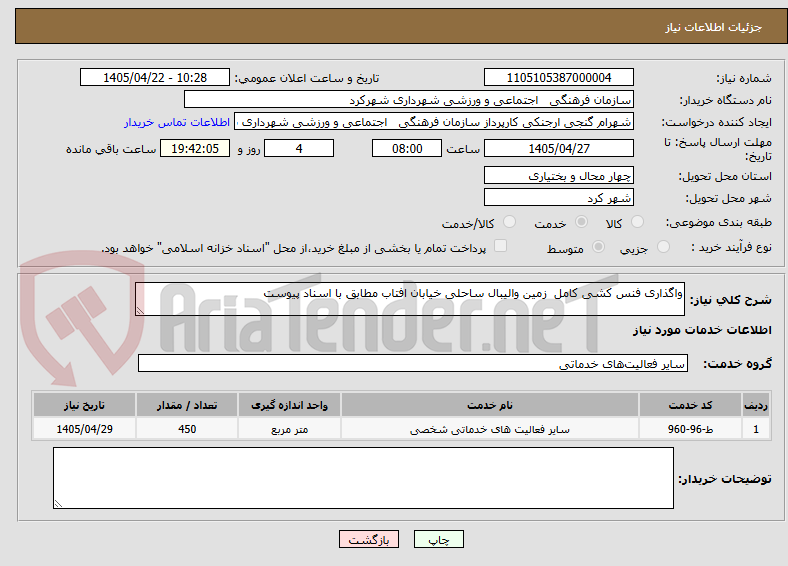Click the توضیحات خریدار textarea
This screenshot has width=788, height=566.
coord(363,478)
